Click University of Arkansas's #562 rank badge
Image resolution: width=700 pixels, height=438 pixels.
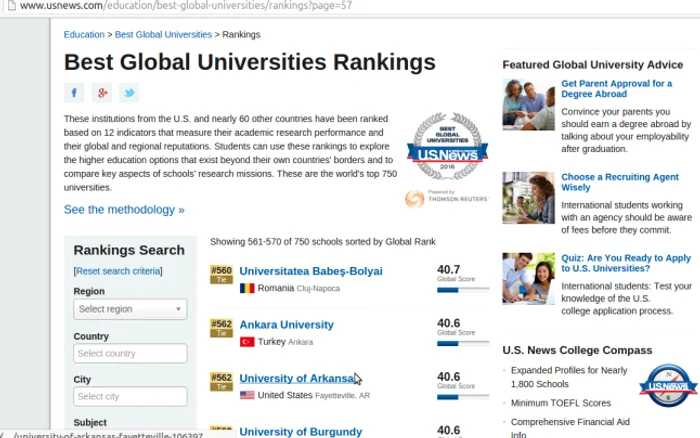tap(221, 382)
